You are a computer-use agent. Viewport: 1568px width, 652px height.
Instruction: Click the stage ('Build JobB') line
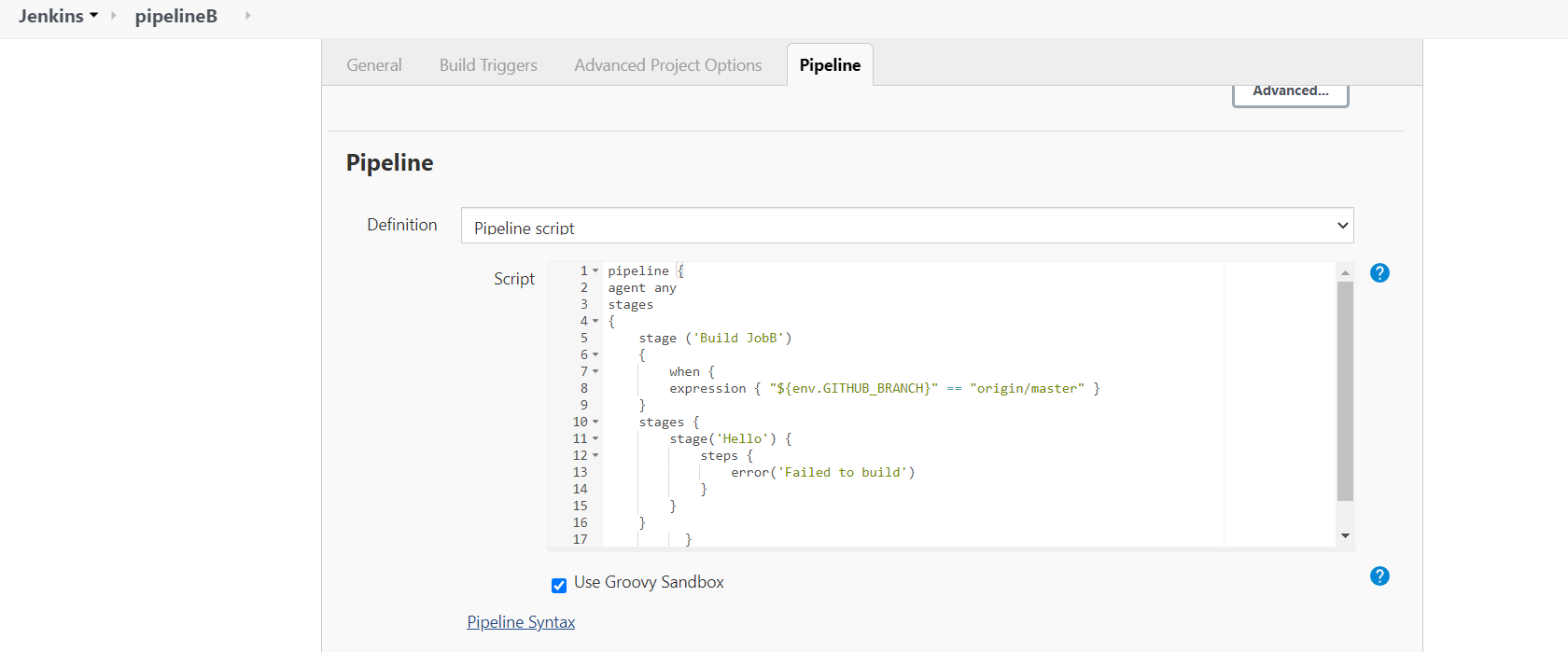coord(715,339)
